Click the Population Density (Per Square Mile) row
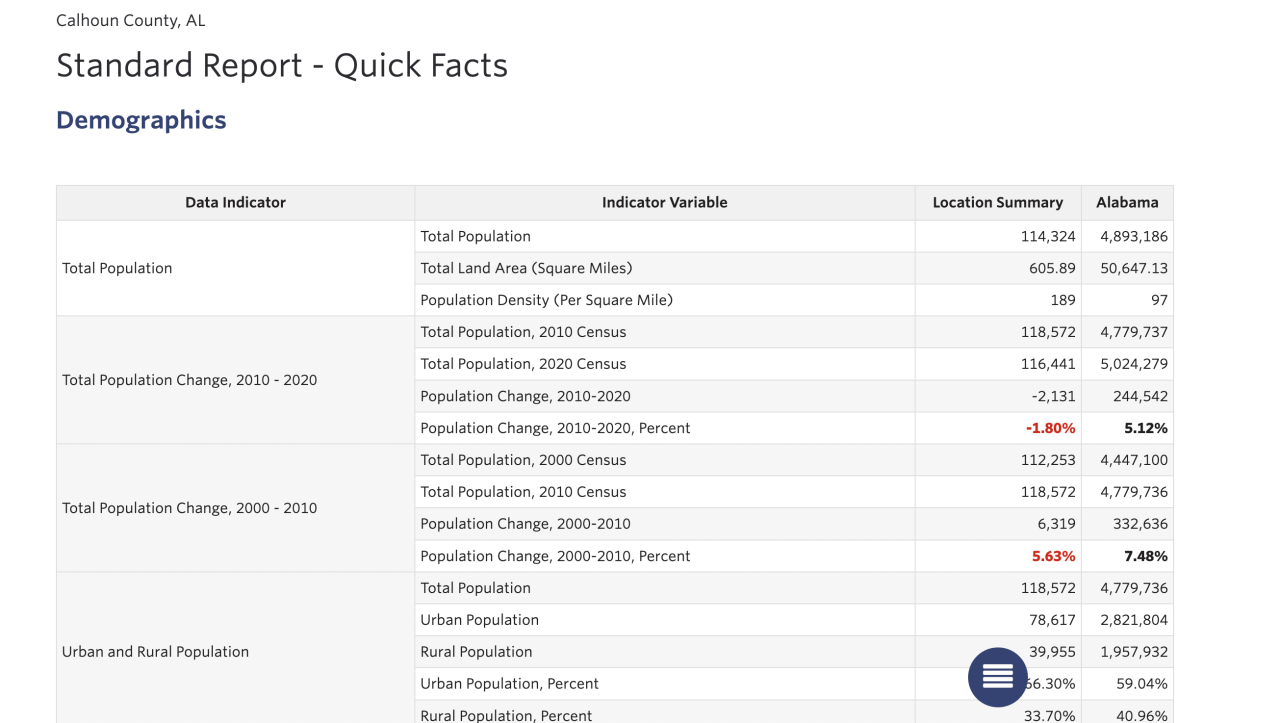 pos(546,300)
